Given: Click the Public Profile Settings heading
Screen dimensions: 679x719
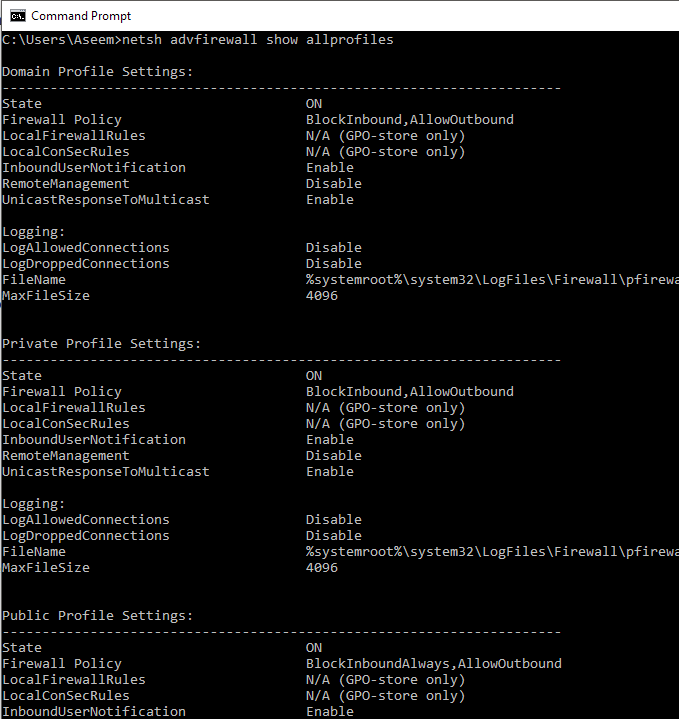Looking at the screenshot, I should click(x=97, y=616).
